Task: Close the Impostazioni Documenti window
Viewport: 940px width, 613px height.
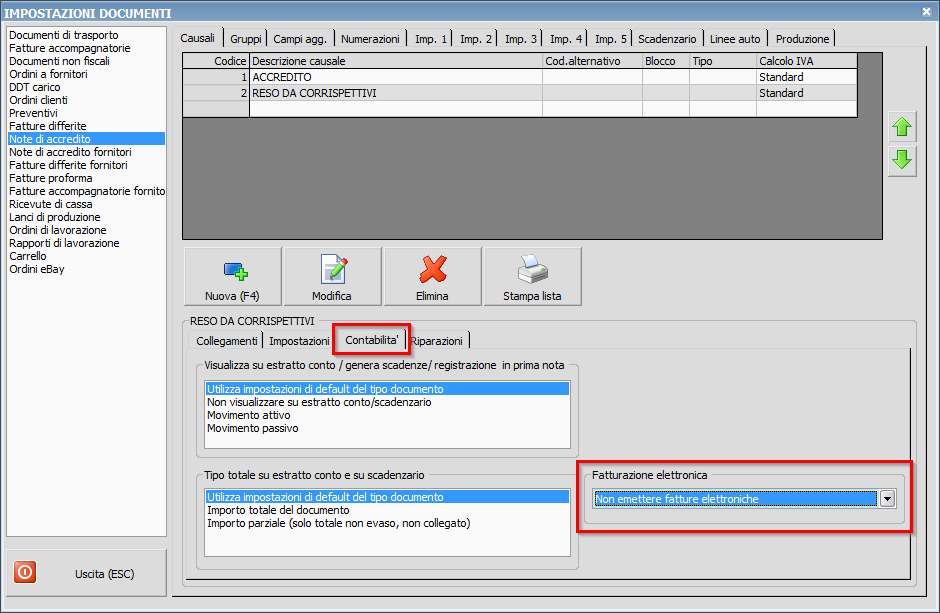Action: [926, 12]
